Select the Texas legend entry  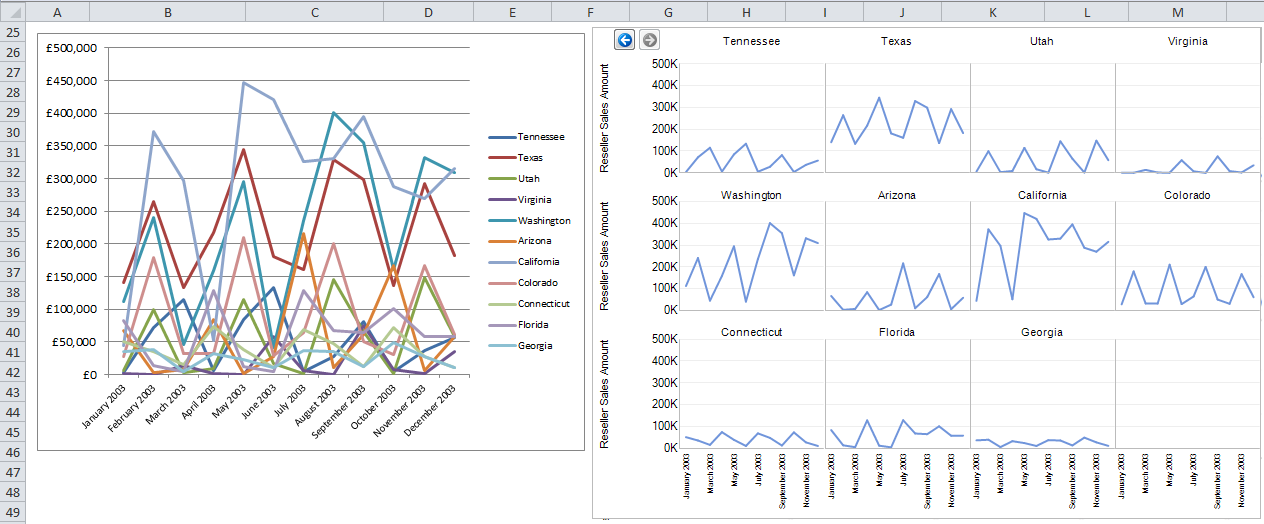(531, 158)
